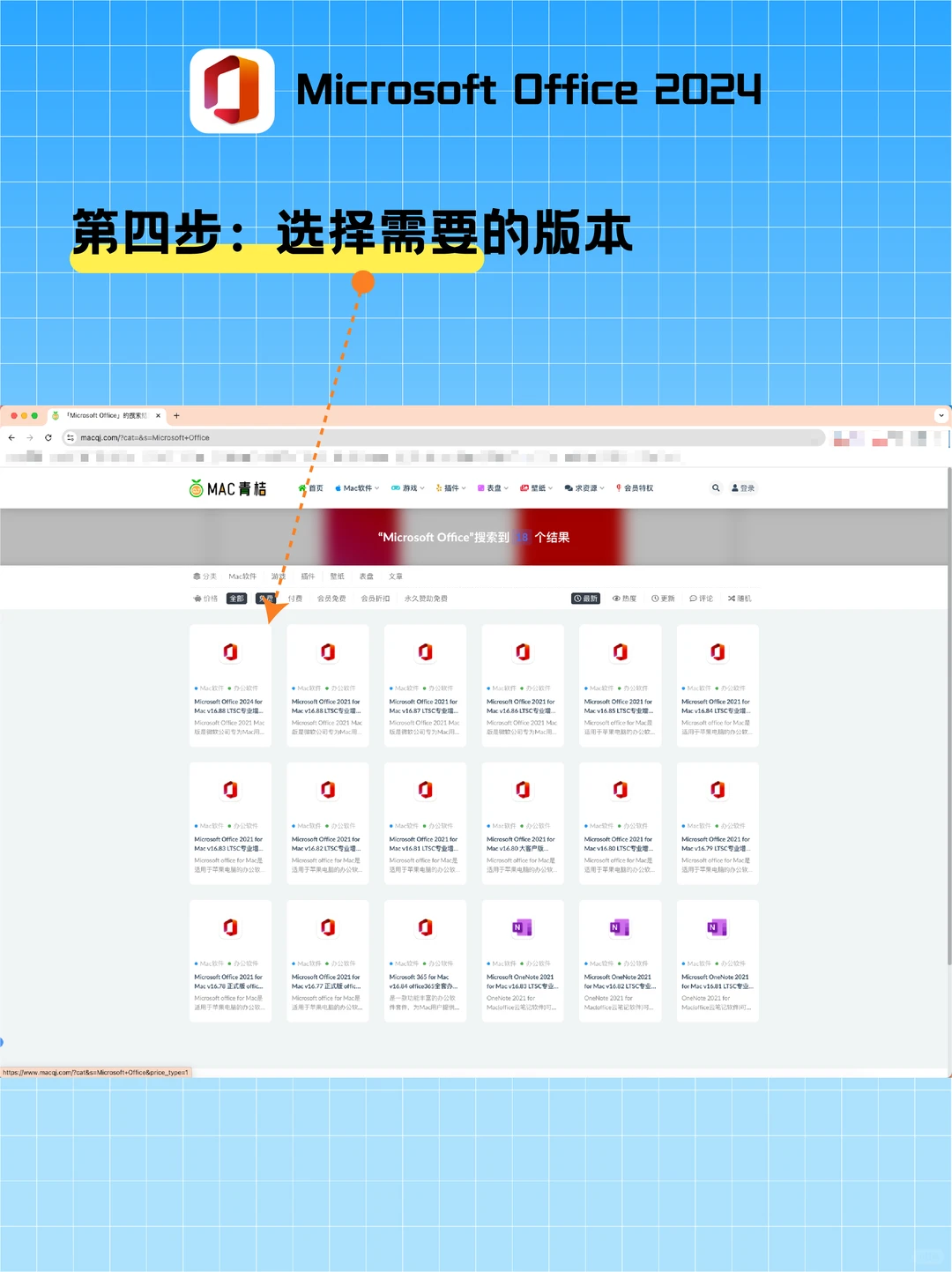This screenshot has width=952, height=1272.
Task: Switch to the 文章 category tab
Action: coord(395,576)
